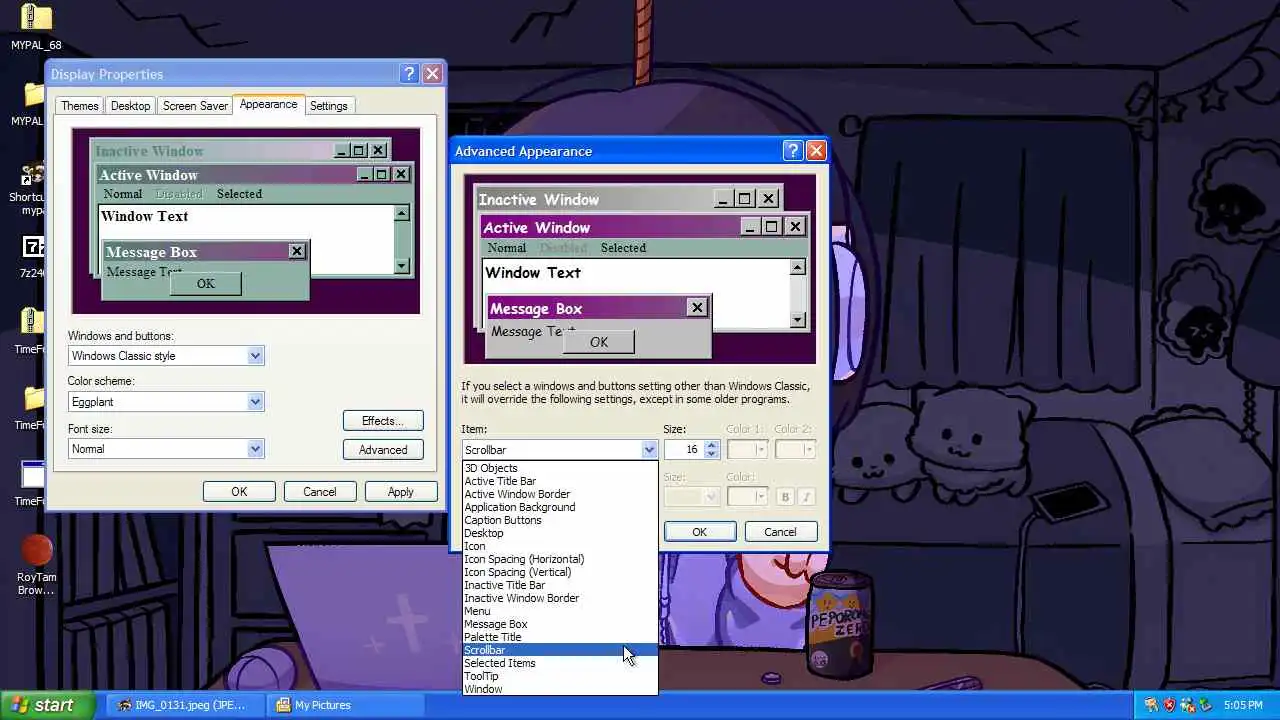Pick Selected Items from the list
Viewport: 1280px width, 720px height.
pyautogui.click(x=560, y=663)
